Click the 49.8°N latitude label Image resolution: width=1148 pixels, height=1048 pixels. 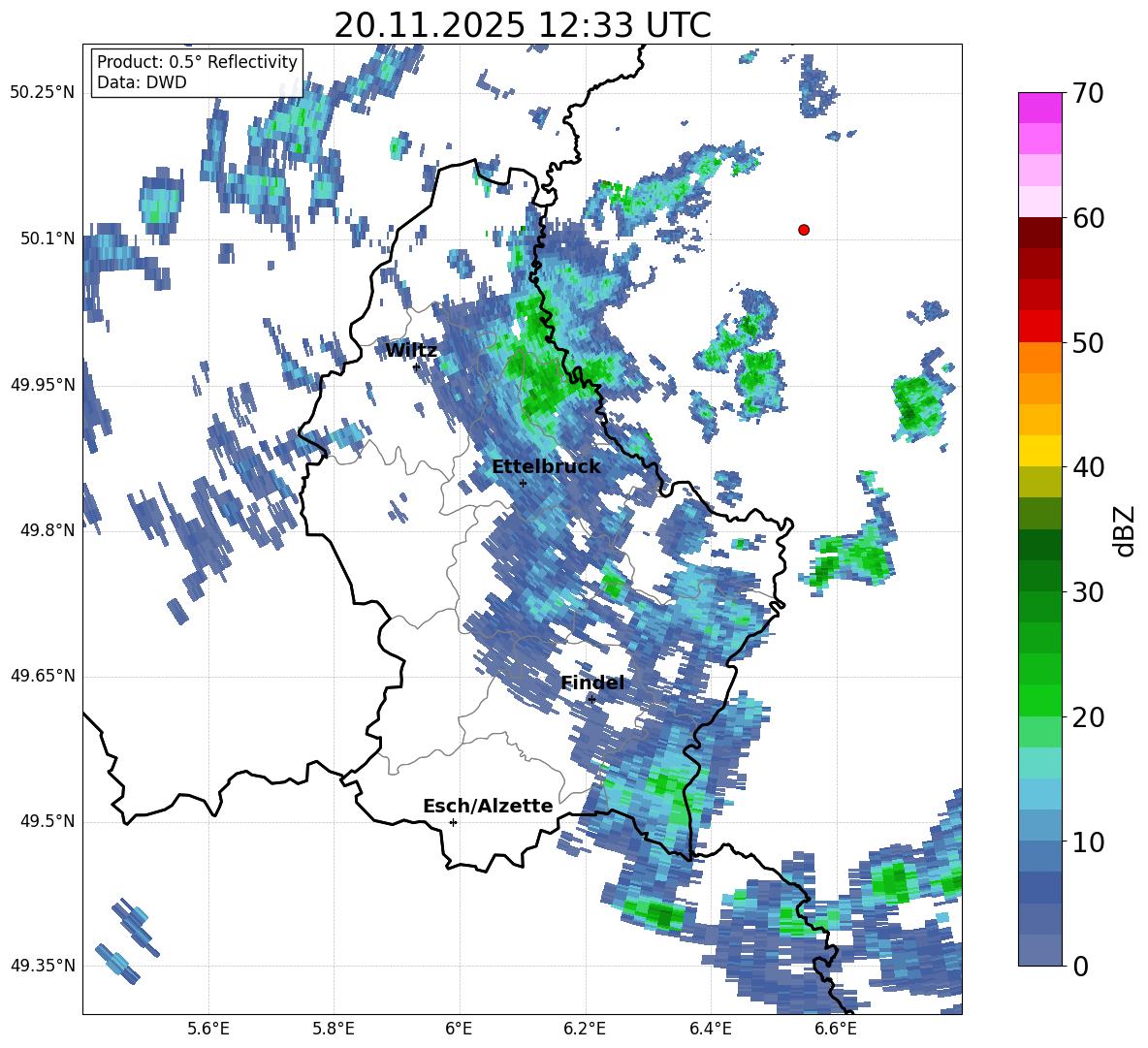tap(48, 530)
